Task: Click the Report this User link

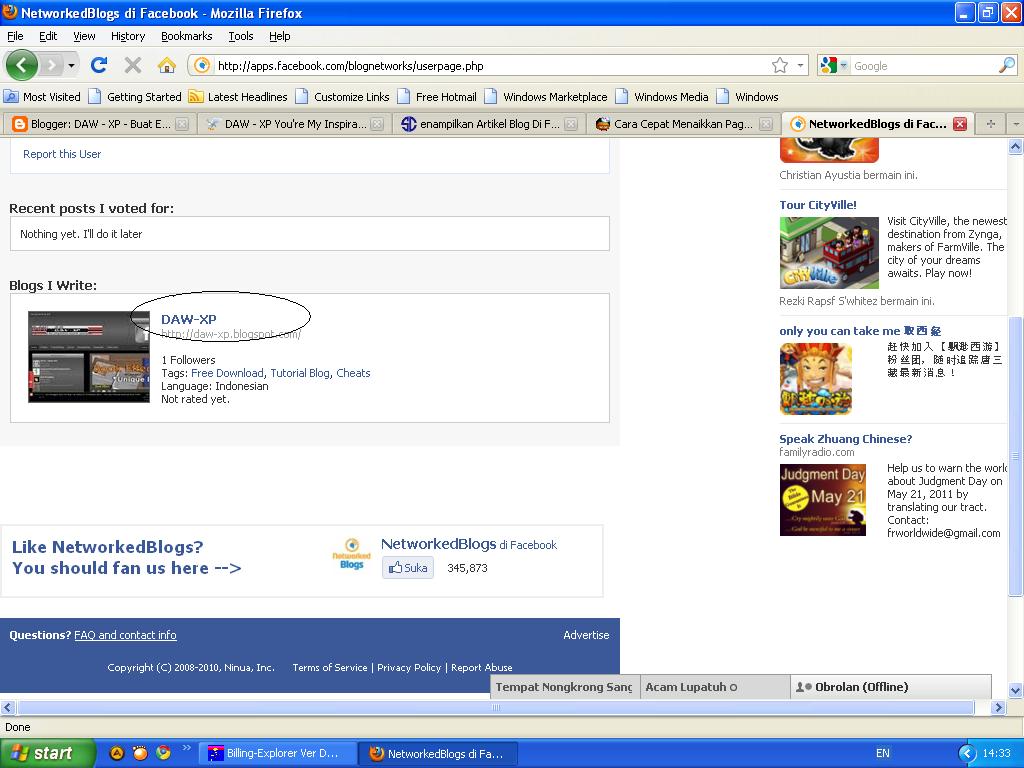Action: tap(62, 154)
